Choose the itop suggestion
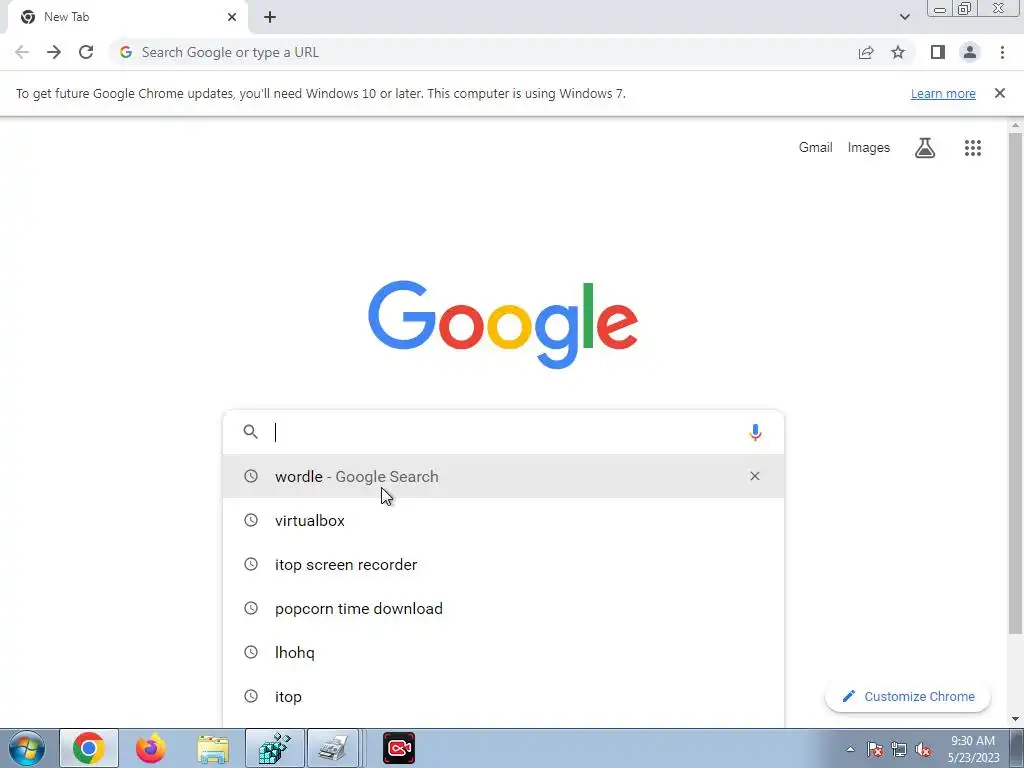The height and width of the screenshot is (768, 1024). click(x=503, y=697)
